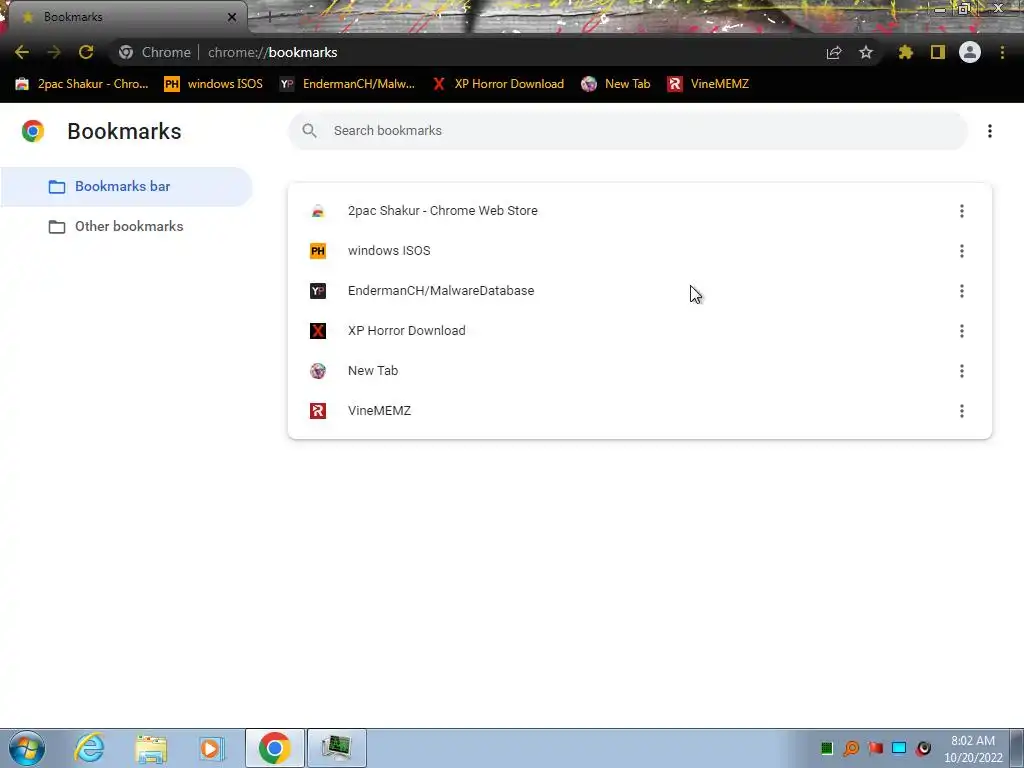Open the profile avatar icon
The image size is (1024, 768).
coord(970,52)
